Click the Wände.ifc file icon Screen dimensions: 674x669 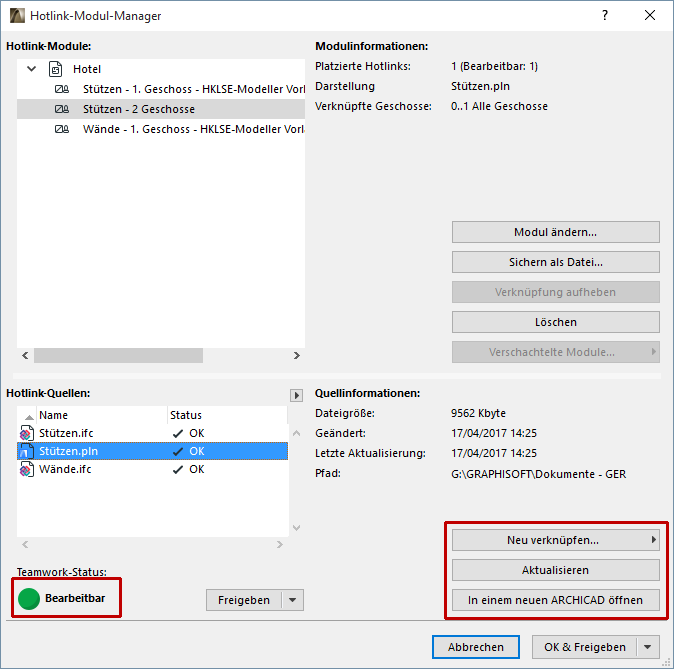pyautogui.click(x=27, y=469)
